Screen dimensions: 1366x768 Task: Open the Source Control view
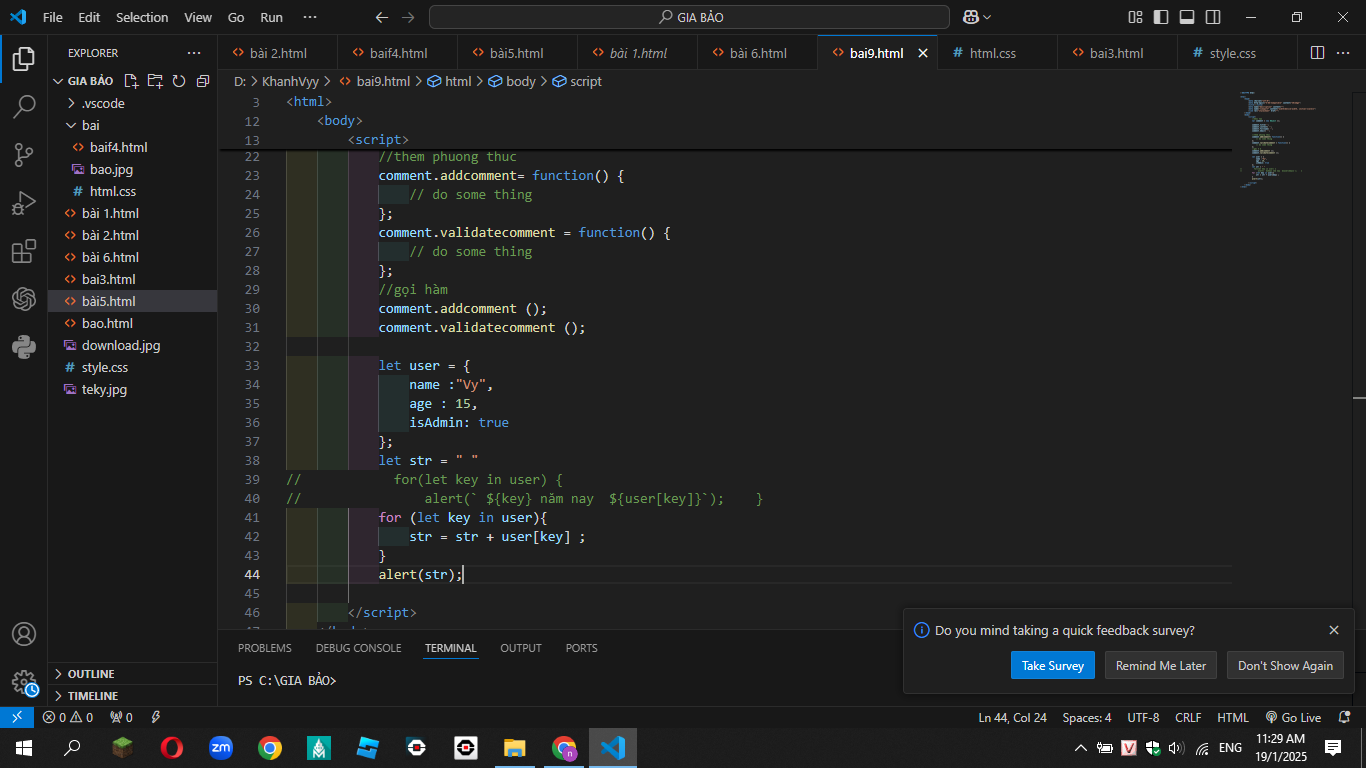24,155
